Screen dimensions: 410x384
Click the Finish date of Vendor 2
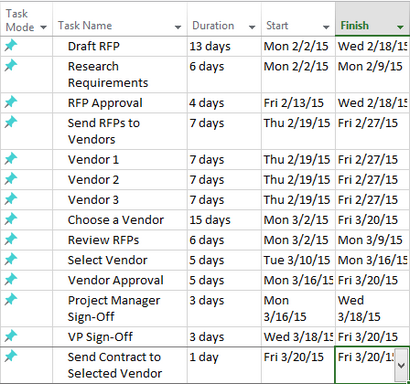pyautogui.click(x=372, y=180)
